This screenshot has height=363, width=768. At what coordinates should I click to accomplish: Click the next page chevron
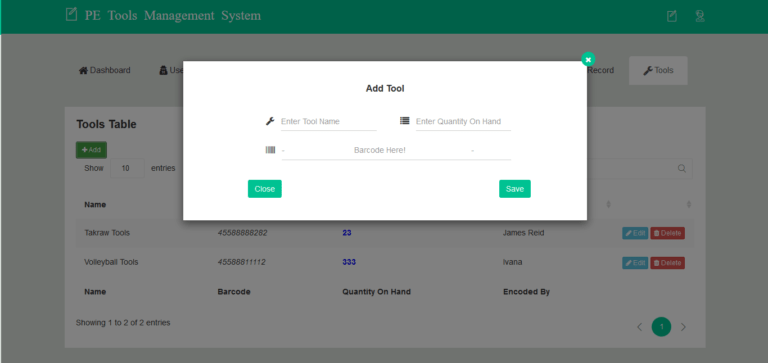[683, 327]
